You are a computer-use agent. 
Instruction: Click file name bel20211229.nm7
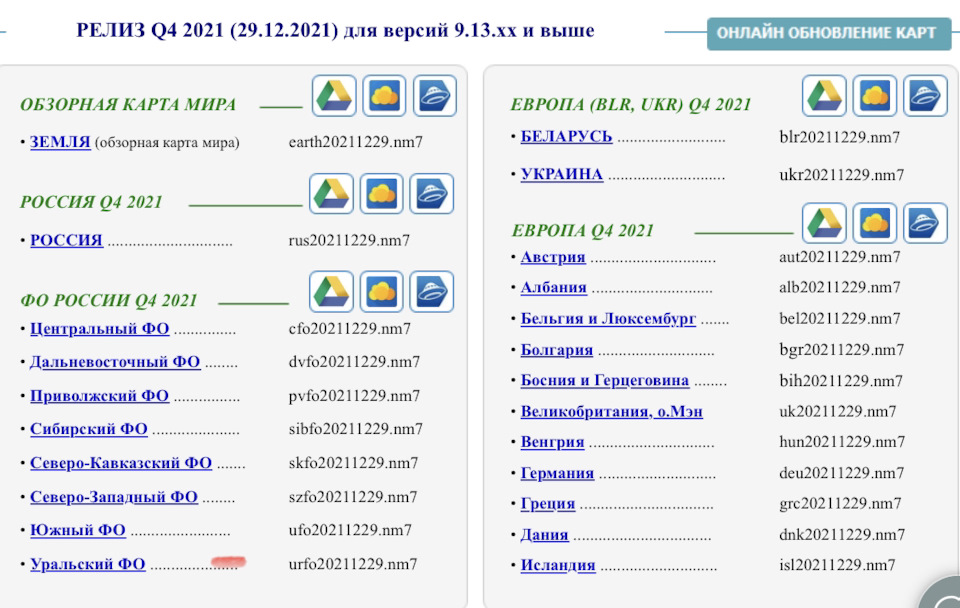pyautogui.click(x=839, y=318)
